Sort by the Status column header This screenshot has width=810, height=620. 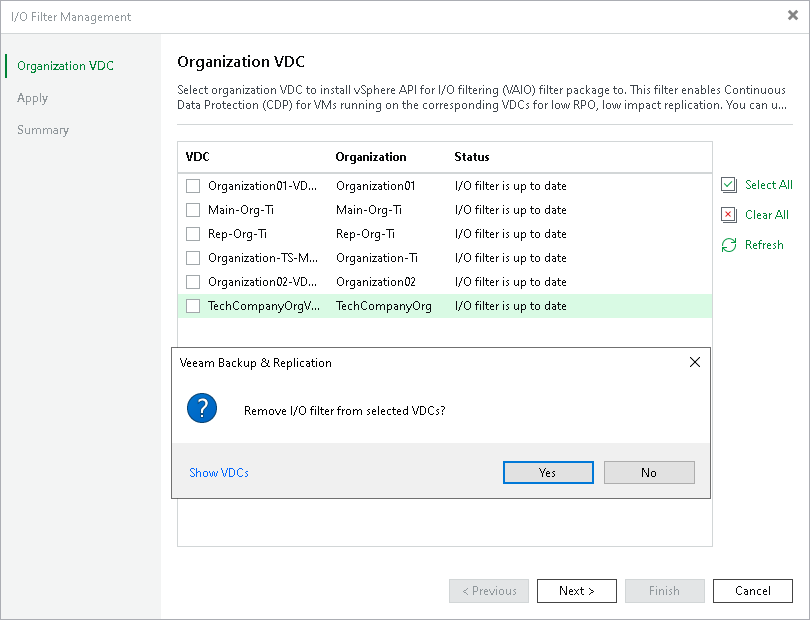(x=472, y=157)
